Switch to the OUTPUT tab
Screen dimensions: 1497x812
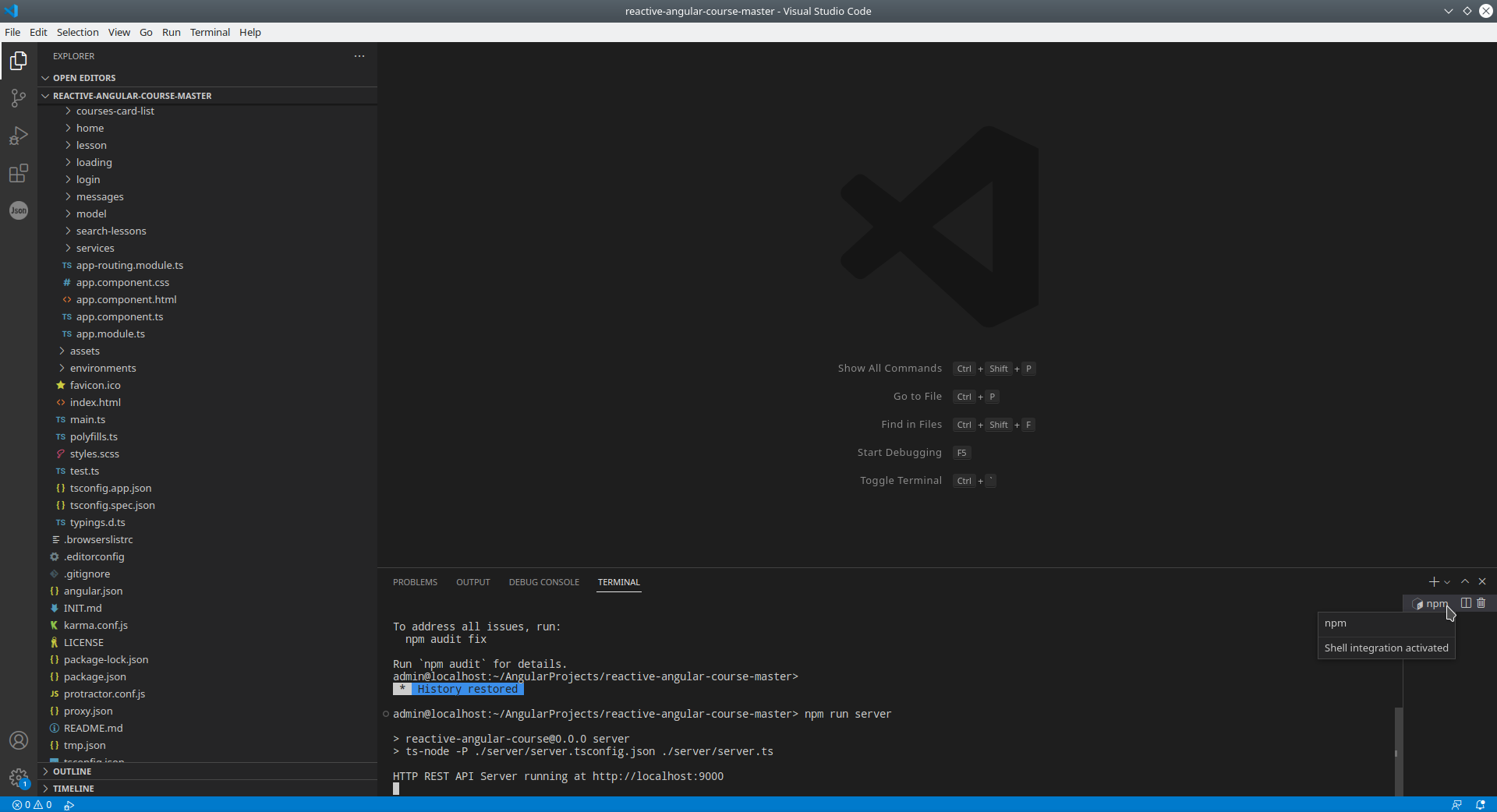(473, 582)
